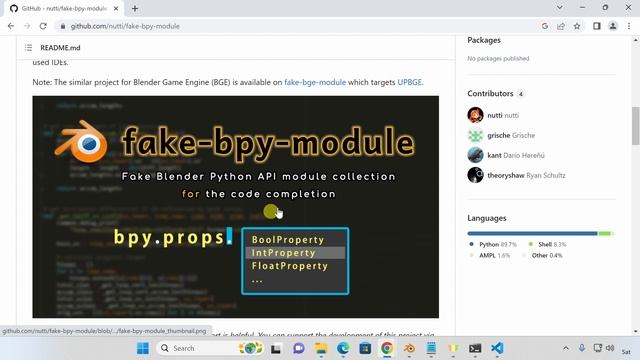Click the page vertical scrollbar thumb

pos(636,126)
